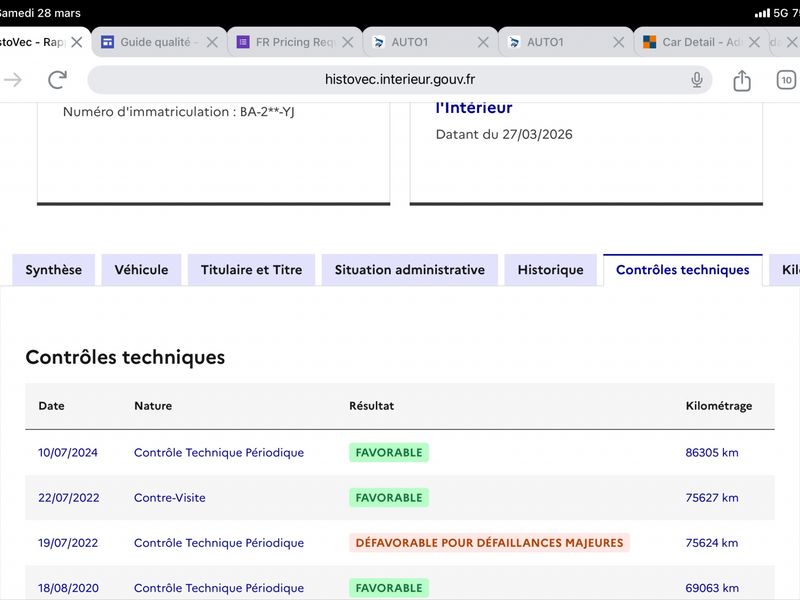800x600 pixels.
Task: Open the tab switcher showing 10 tabs
Action: coord(786,80)
